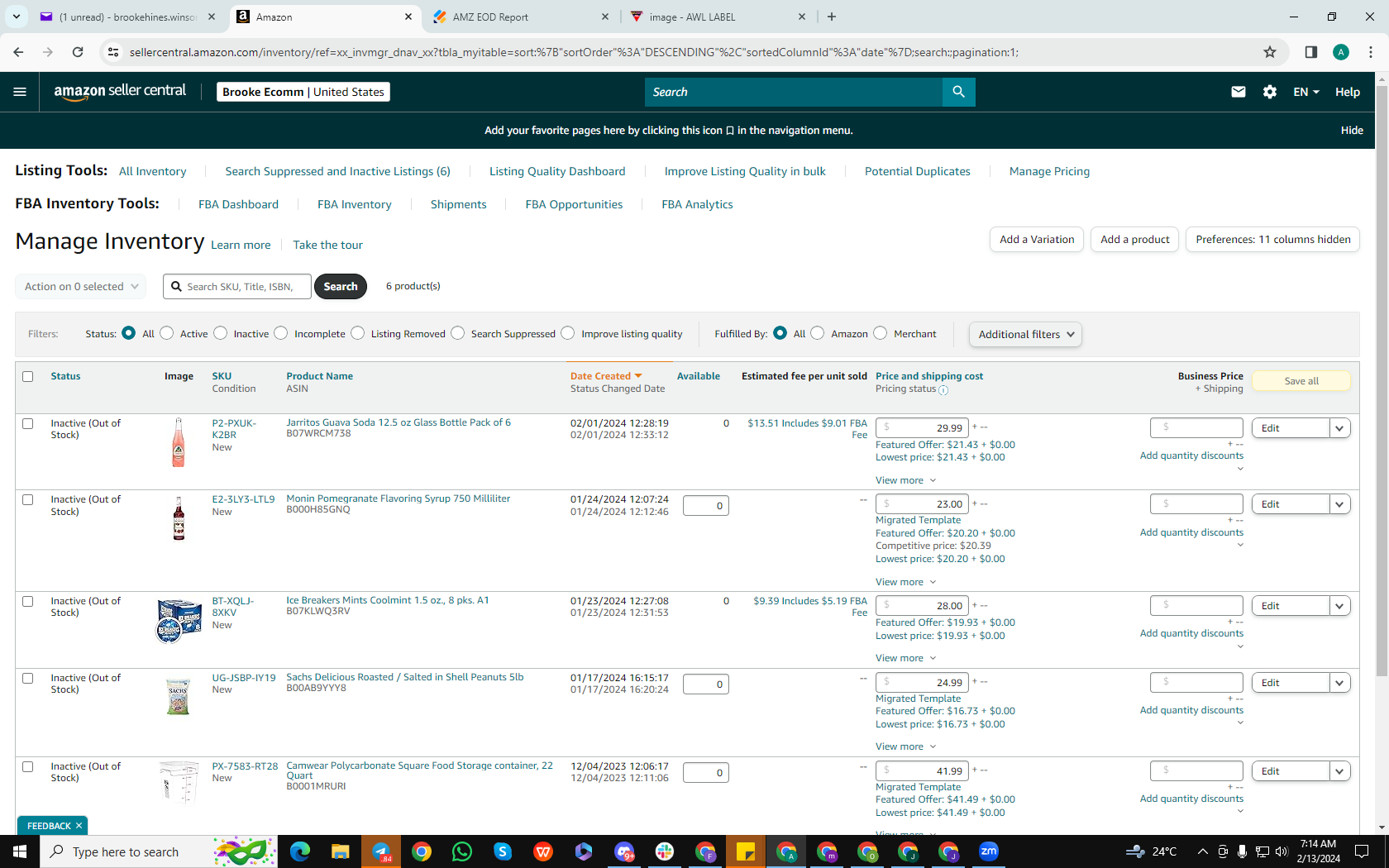Reload the page with the refresh icon
Image resolution: width=1389 pixels, height=868 pixels.
pos(78,52)
